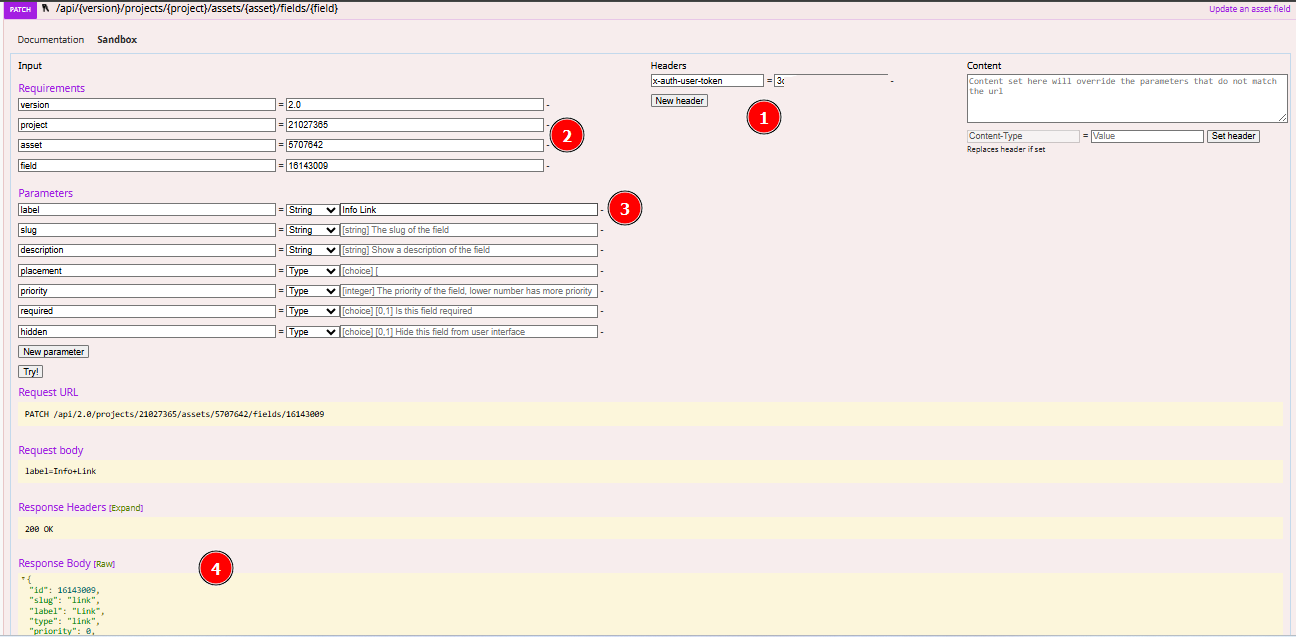Click the hidden parameter value field
The width and height of the screenshot is (1296, 637).
coord(469,332)
